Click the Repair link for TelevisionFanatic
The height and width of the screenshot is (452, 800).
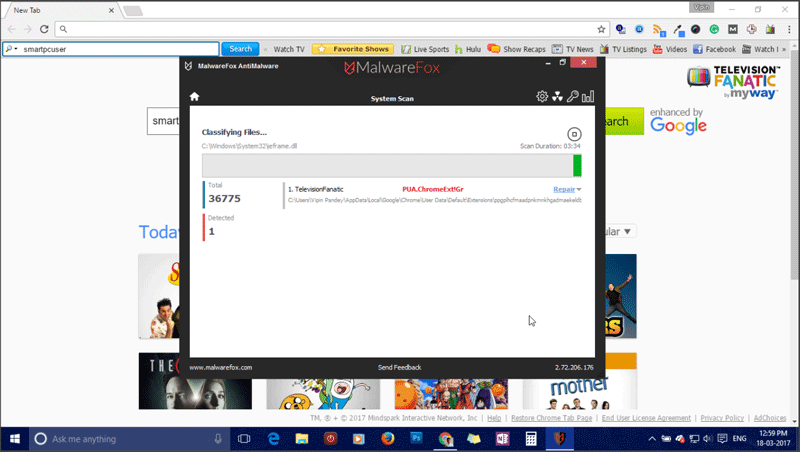(x=564, y=189)
